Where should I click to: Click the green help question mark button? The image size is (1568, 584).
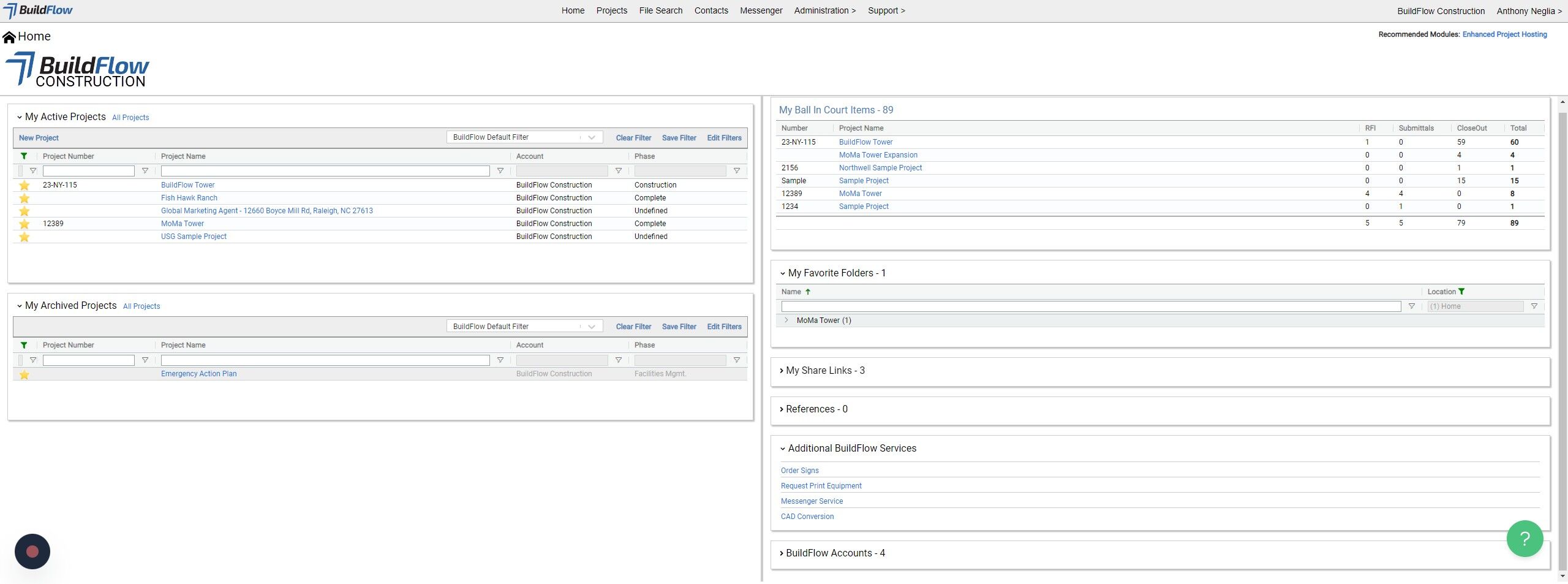coord(1524,539)
